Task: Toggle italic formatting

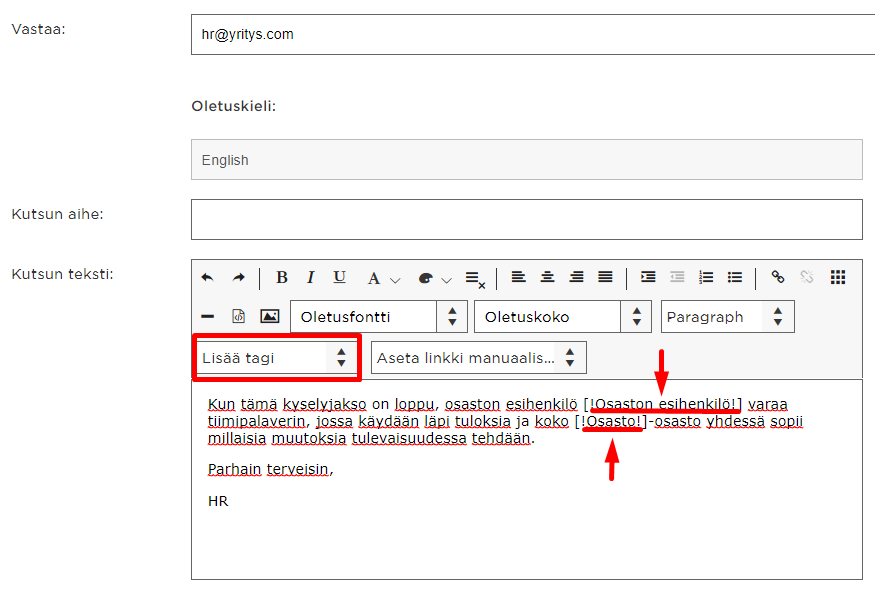Action: (310, 277)
